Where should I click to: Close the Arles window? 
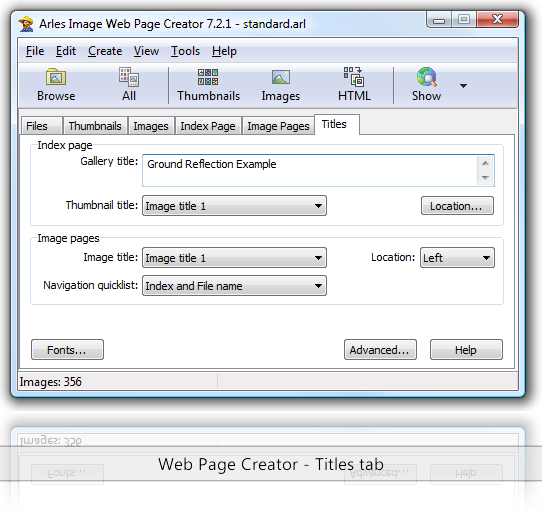[497, 20]
